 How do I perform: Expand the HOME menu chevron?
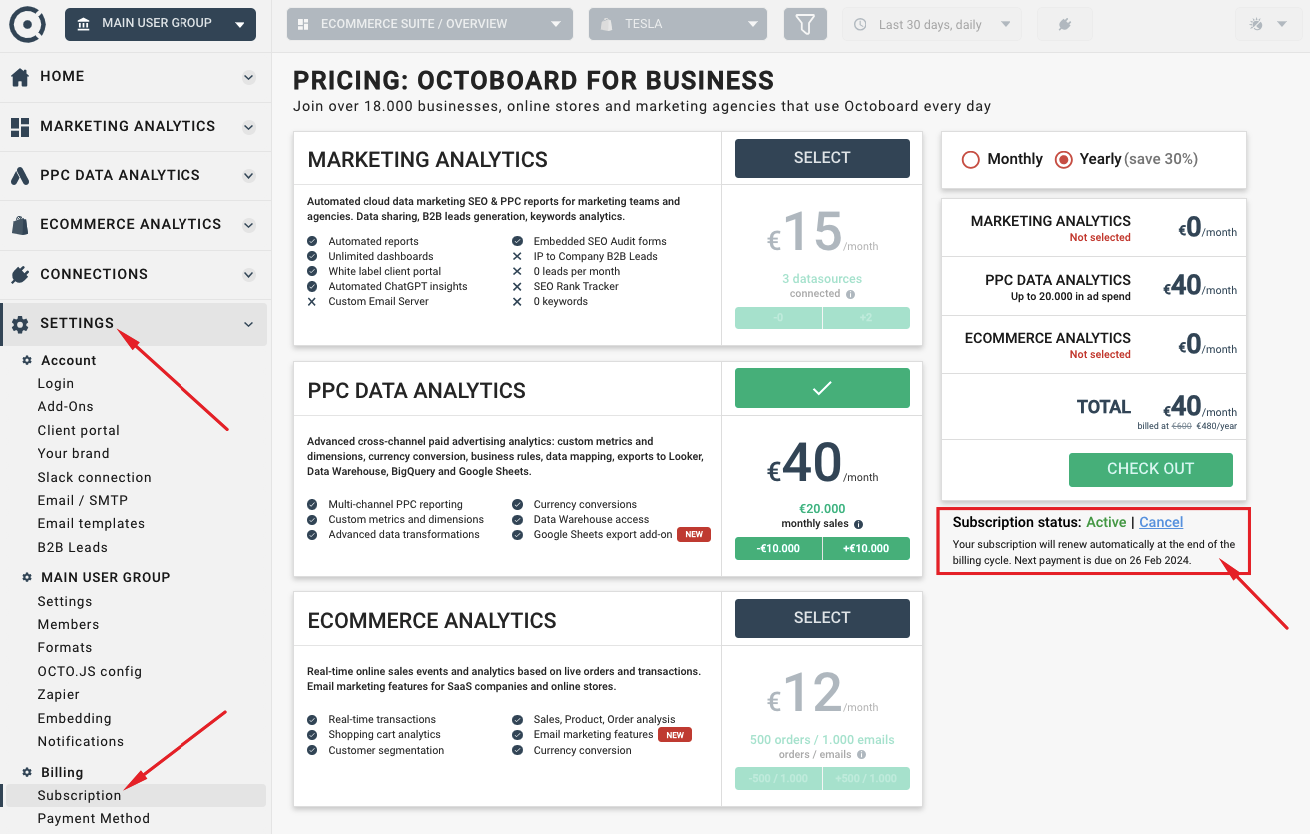pos(249,77)
